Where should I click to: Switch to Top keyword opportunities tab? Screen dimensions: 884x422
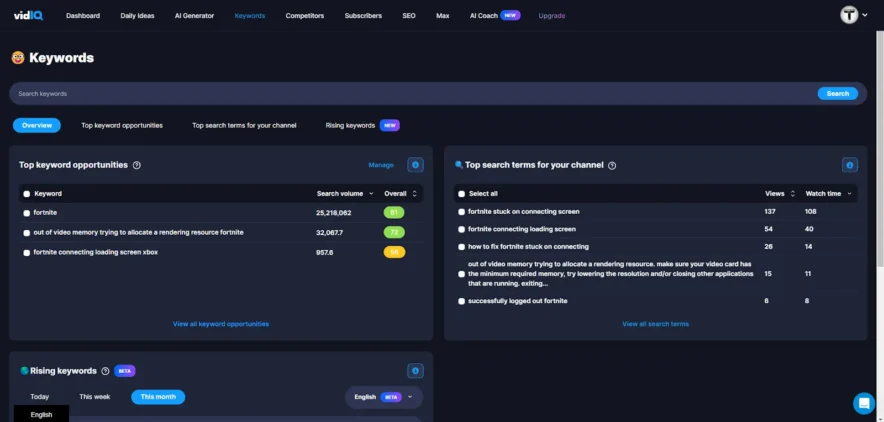122,126
